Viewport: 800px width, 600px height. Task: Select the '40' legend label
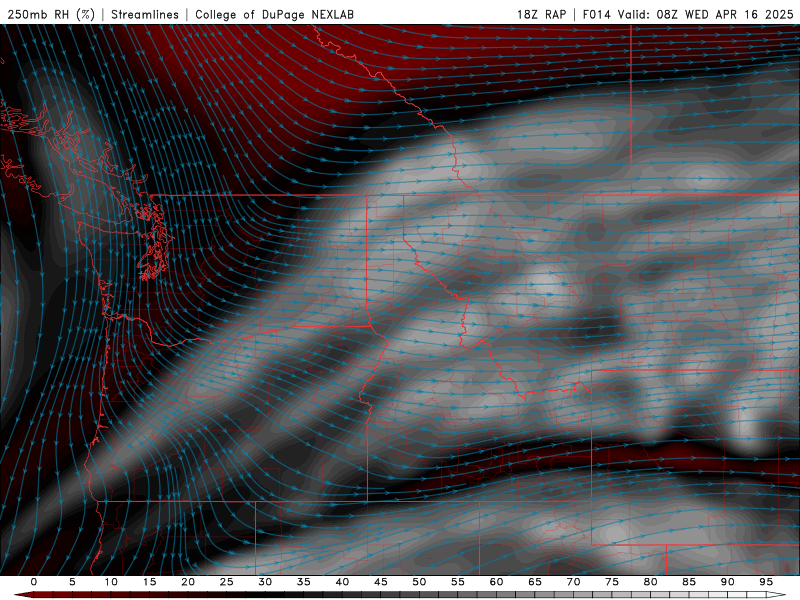click(x=342, y=582)
